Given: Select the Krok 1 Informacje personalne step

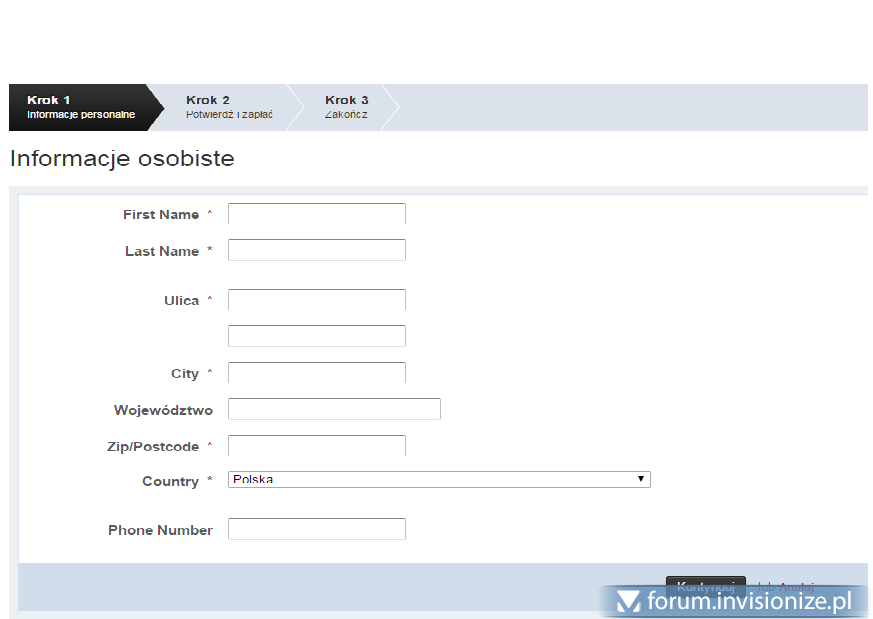Looking at the screenshot, I should coord(80,107).
